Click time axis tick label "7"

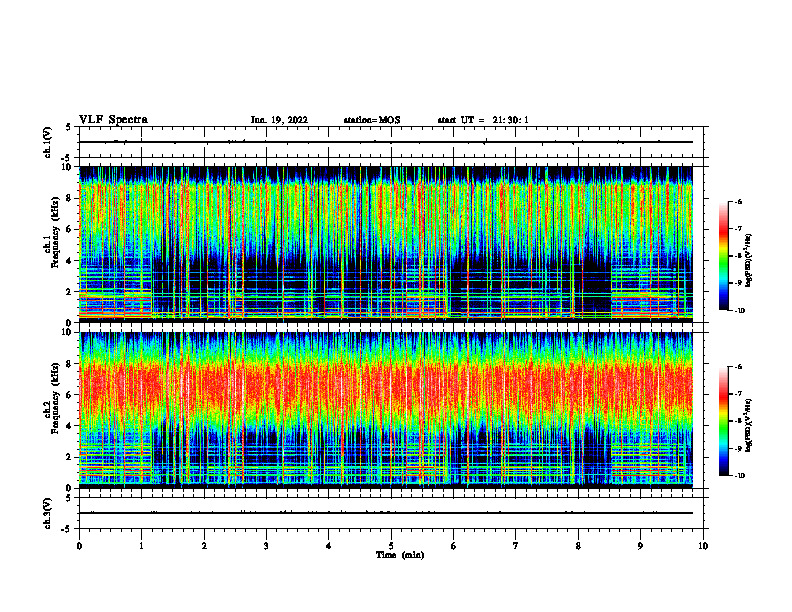[516, 546]
